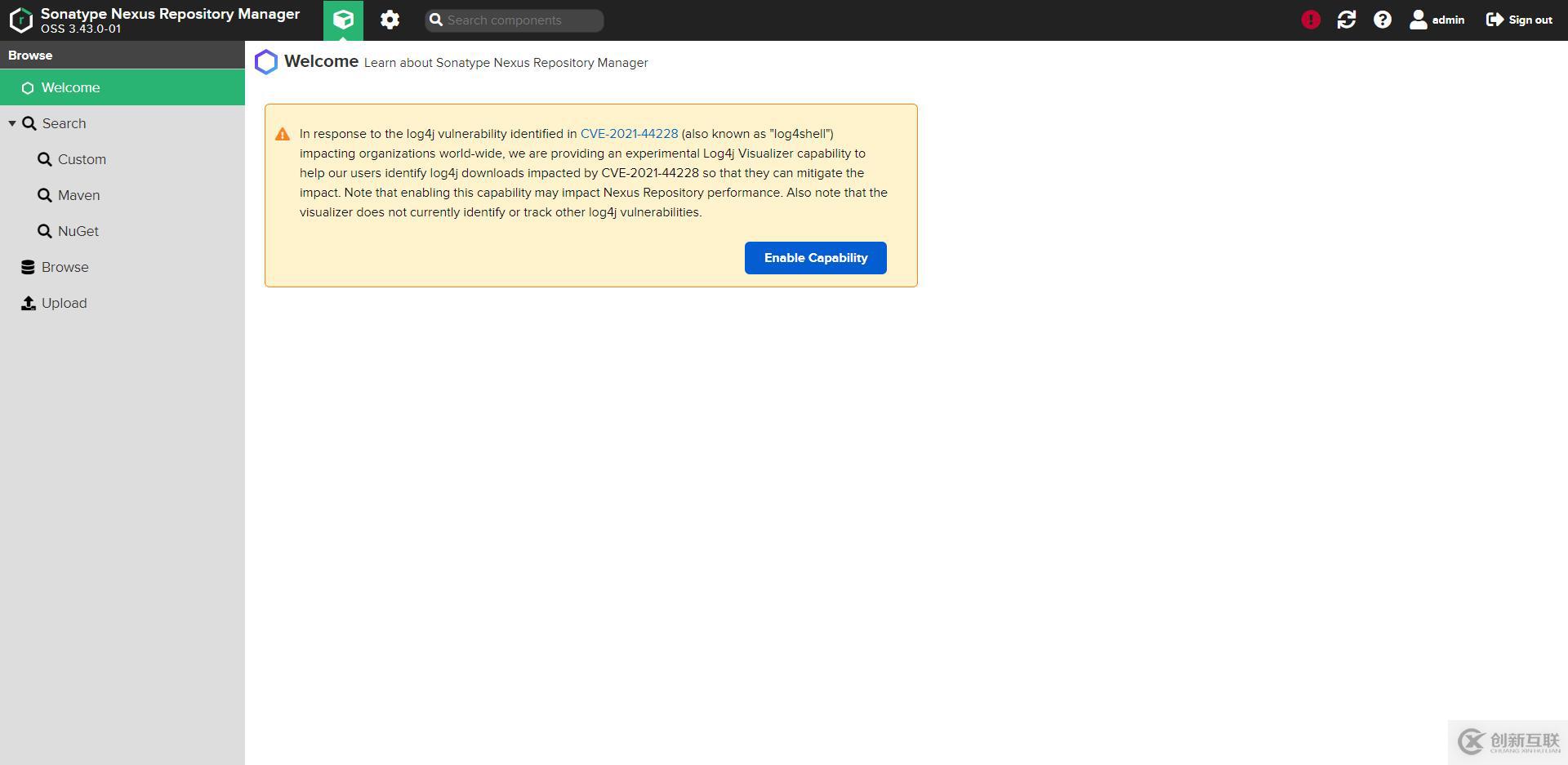This screenshot has width=1568, height=765.
Task: Click the red system status alert icon
Action: [1311, 20]
